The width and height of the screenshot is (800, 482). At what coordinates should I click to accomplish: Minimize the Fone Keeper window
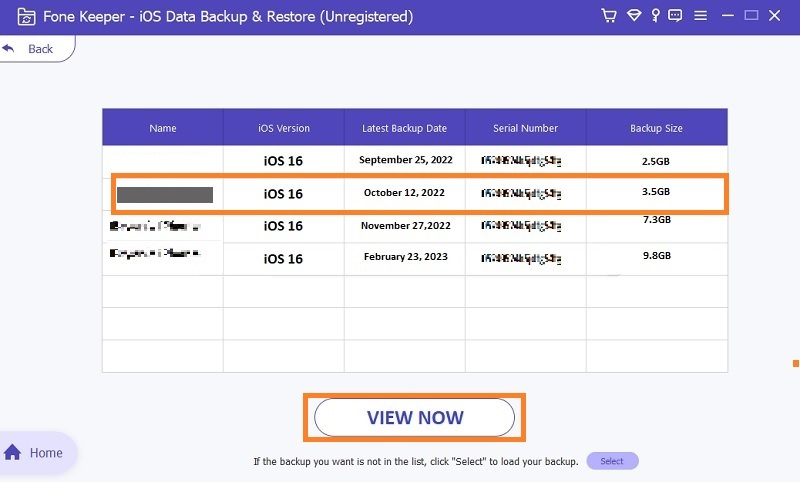726,16
